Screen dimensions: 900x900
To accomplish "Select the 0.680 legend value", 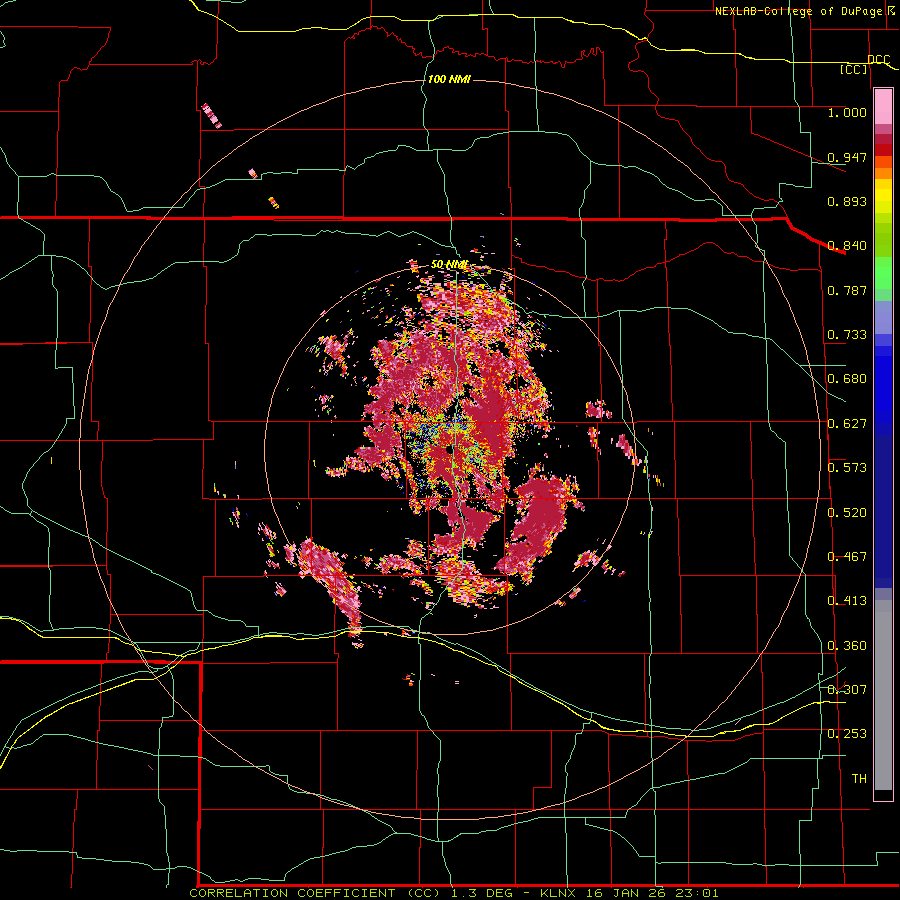I will [847, 379].
